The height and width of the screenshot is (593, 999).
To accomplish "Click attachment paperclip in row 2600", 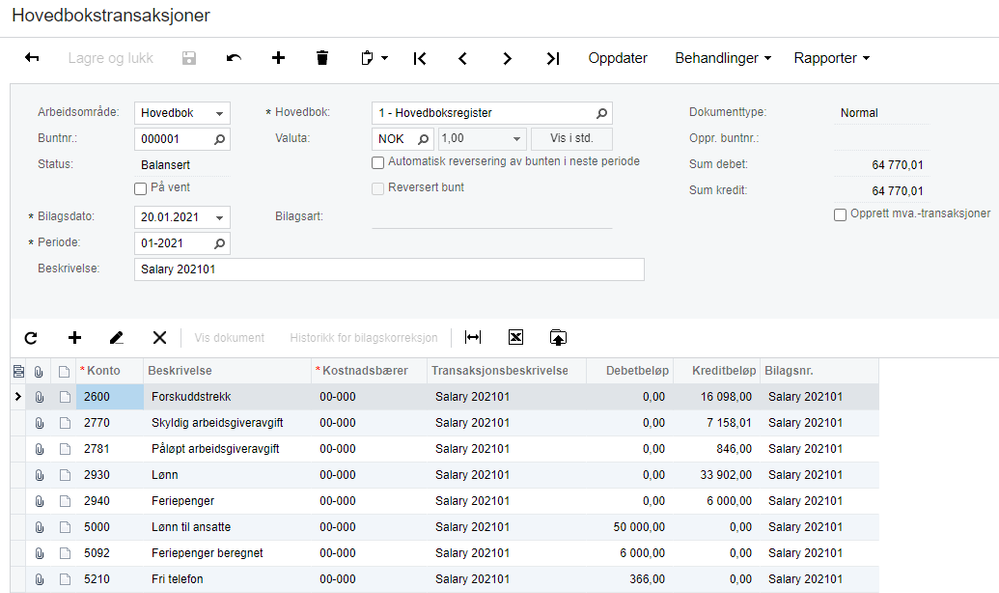I will (x=40, y=397).
